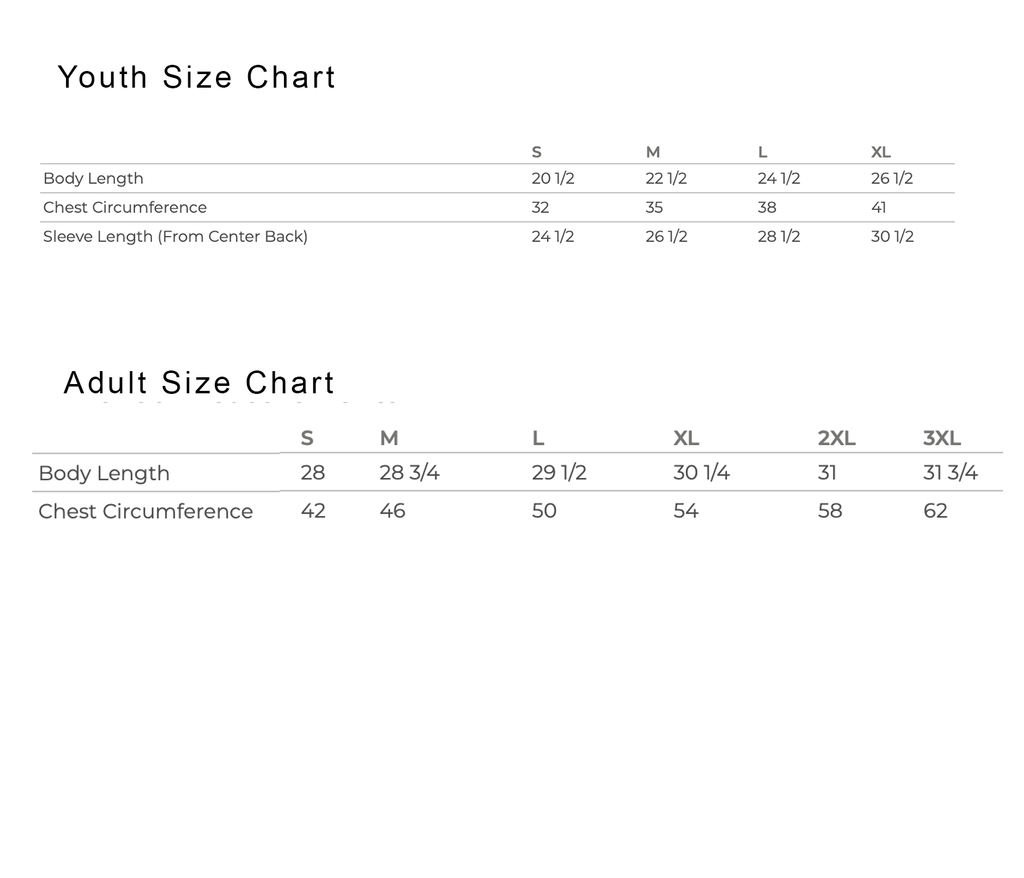
Task: Select the youth XL column header
Action: pos(880,152)
